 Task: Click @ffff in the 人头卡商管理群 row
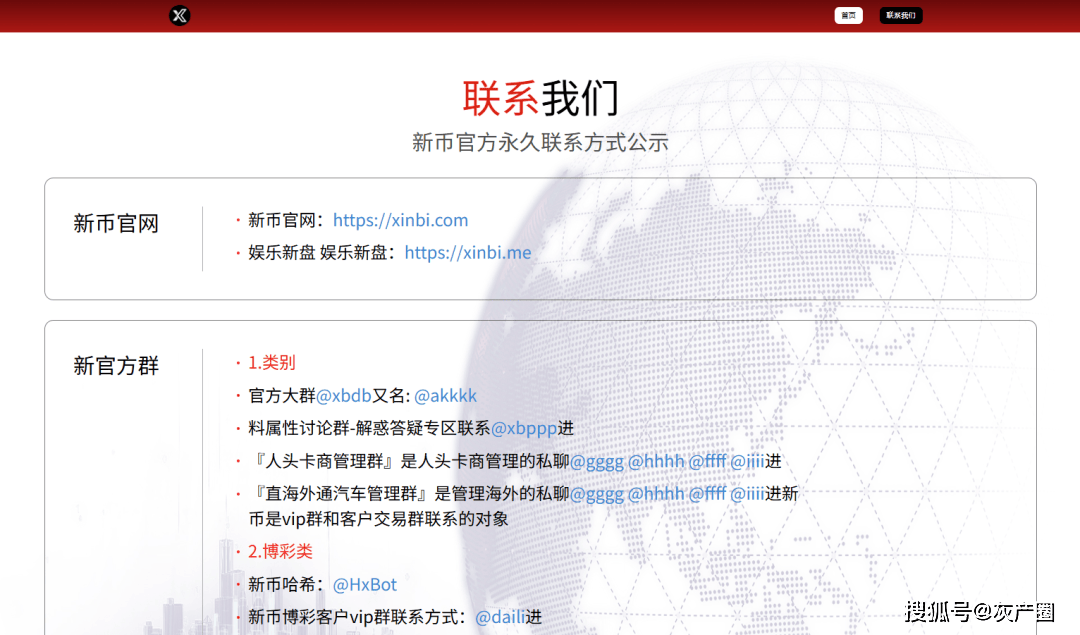707,461
